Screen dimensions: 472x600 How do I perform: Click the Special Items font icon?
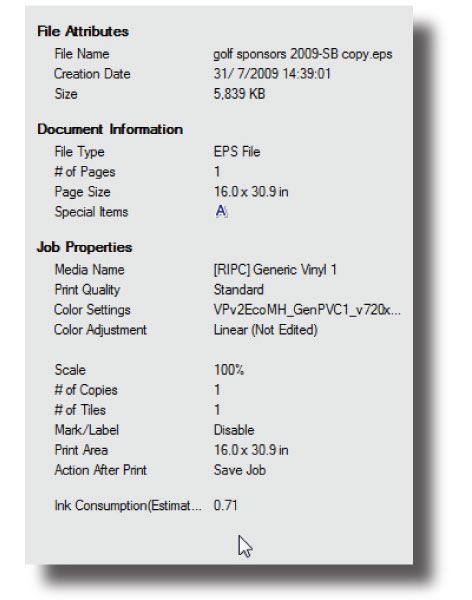(x=221, y=211)
